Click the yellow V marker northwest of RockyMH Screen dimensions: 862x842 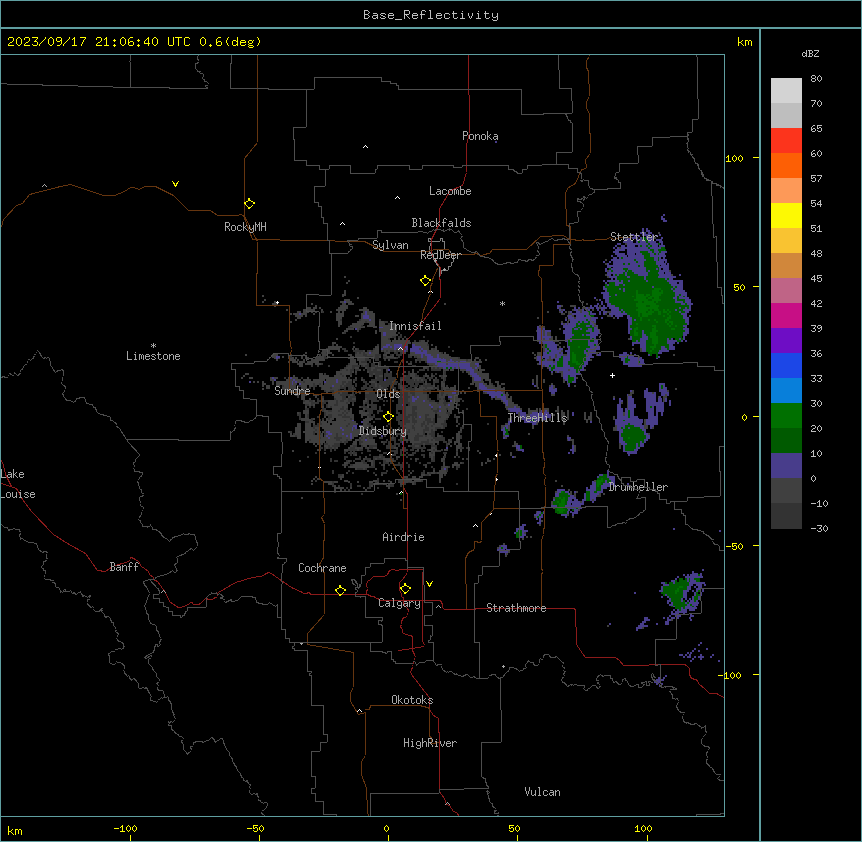tap(175, 184)
